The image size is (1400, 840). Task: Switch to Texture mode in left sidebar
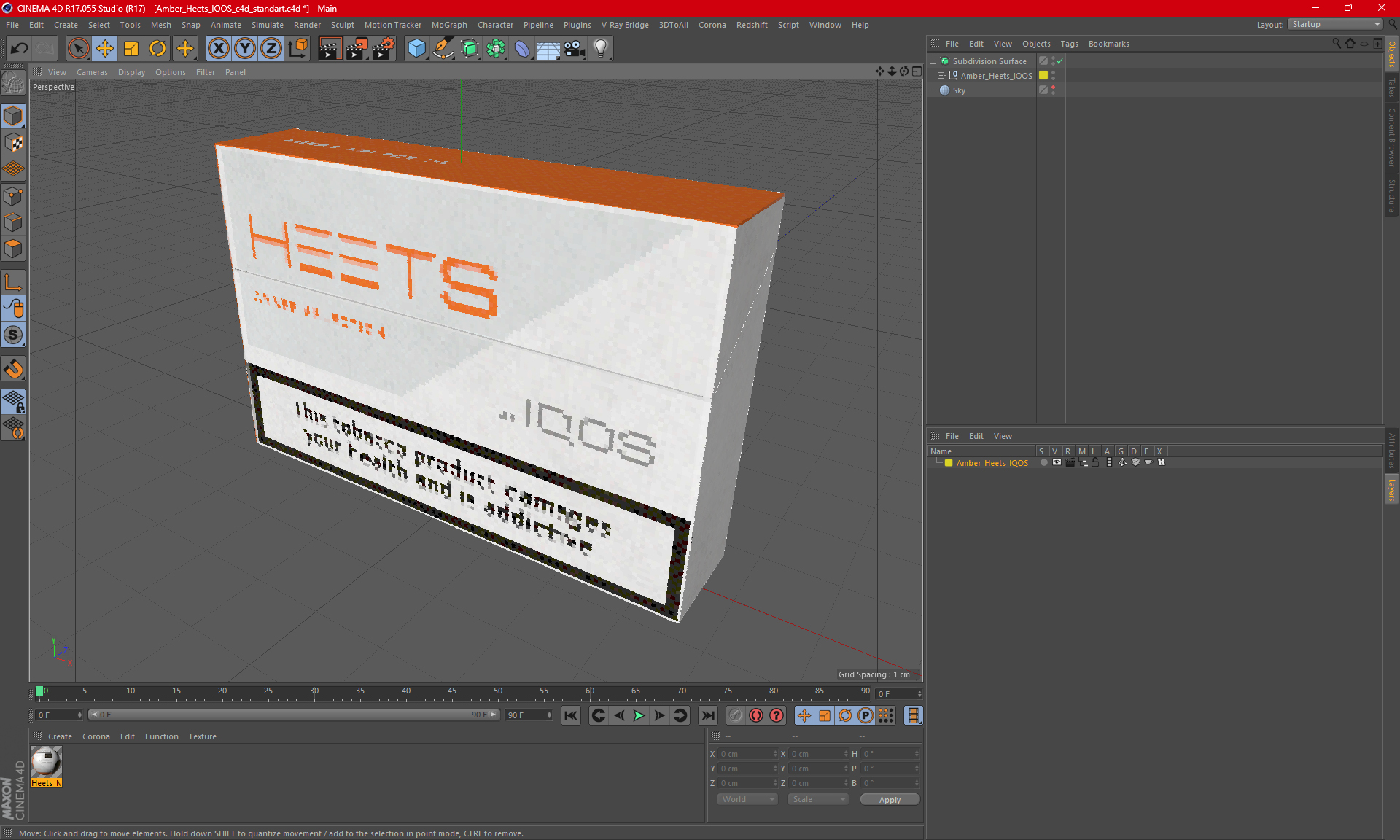point(13,143)
